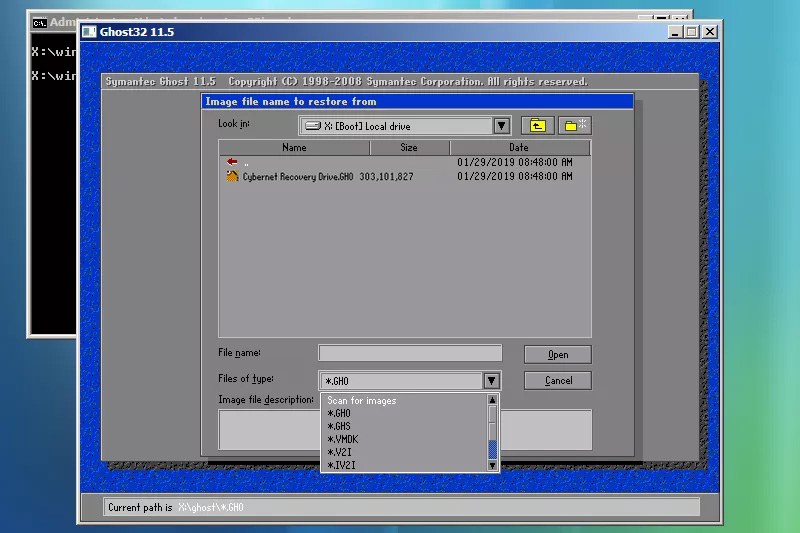Viewport: 800px width, 533px height.
Task: Close the Ghost32 11.5 window
Action: point(710,32)
